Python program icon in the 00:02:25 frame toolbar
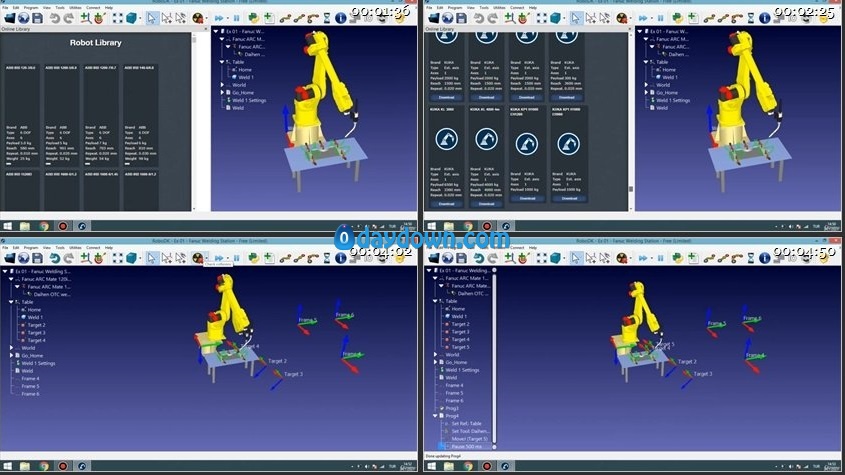 677,18
